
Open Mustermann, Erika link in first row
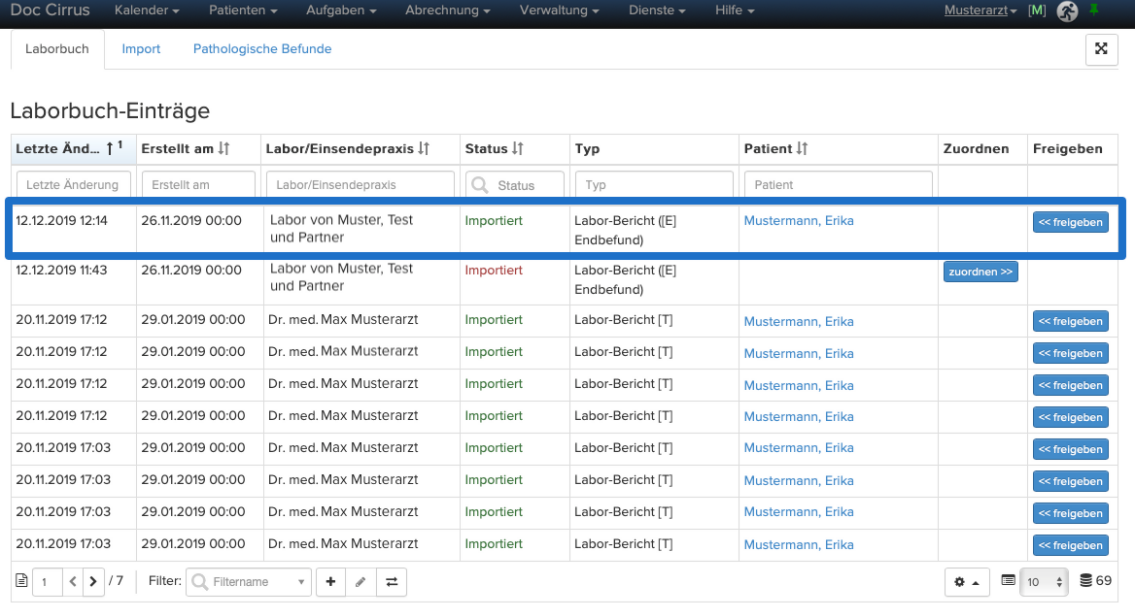798,221
